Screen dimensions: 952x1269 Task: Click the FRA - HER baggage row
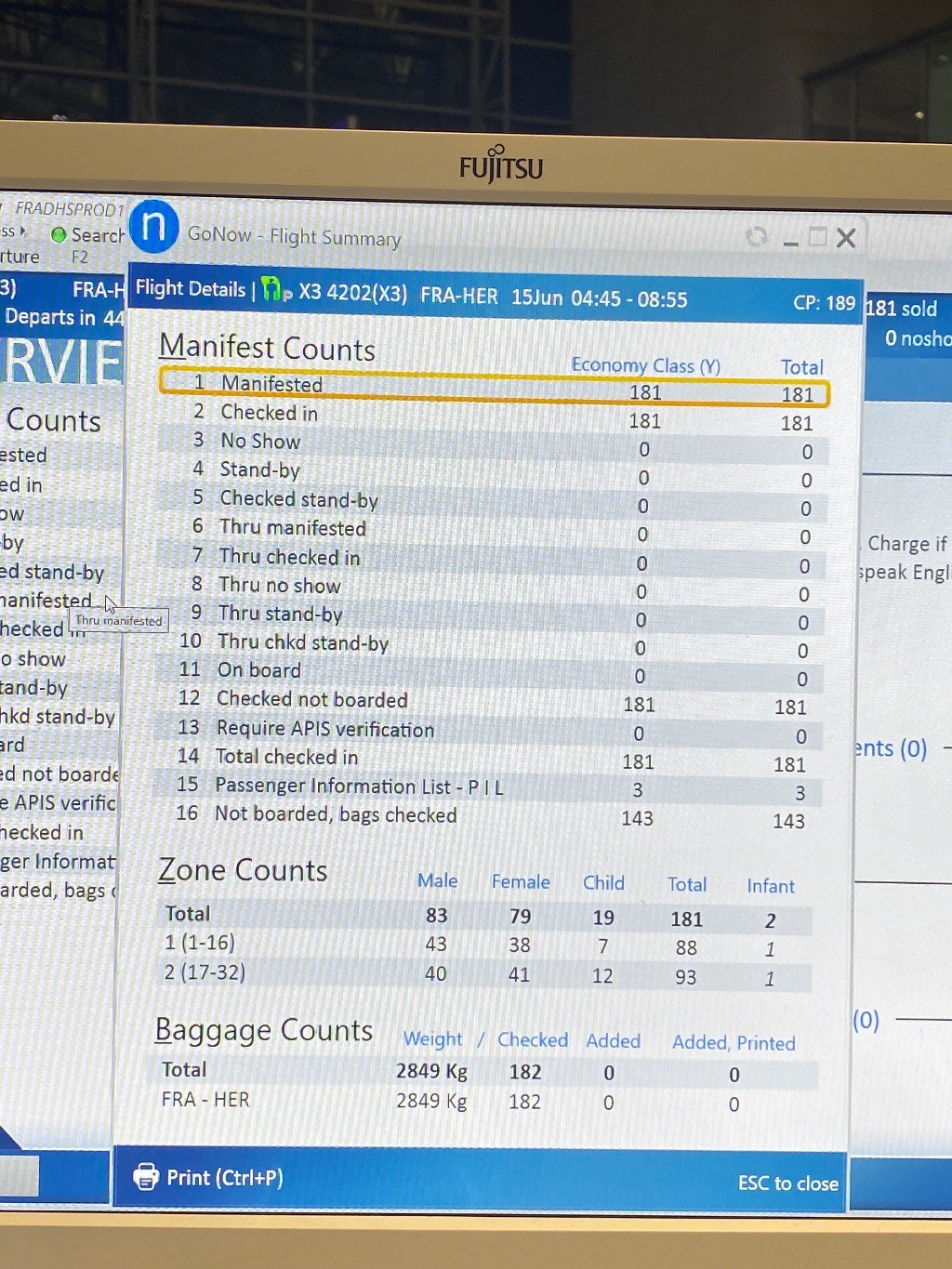(x=483, y=1101)
